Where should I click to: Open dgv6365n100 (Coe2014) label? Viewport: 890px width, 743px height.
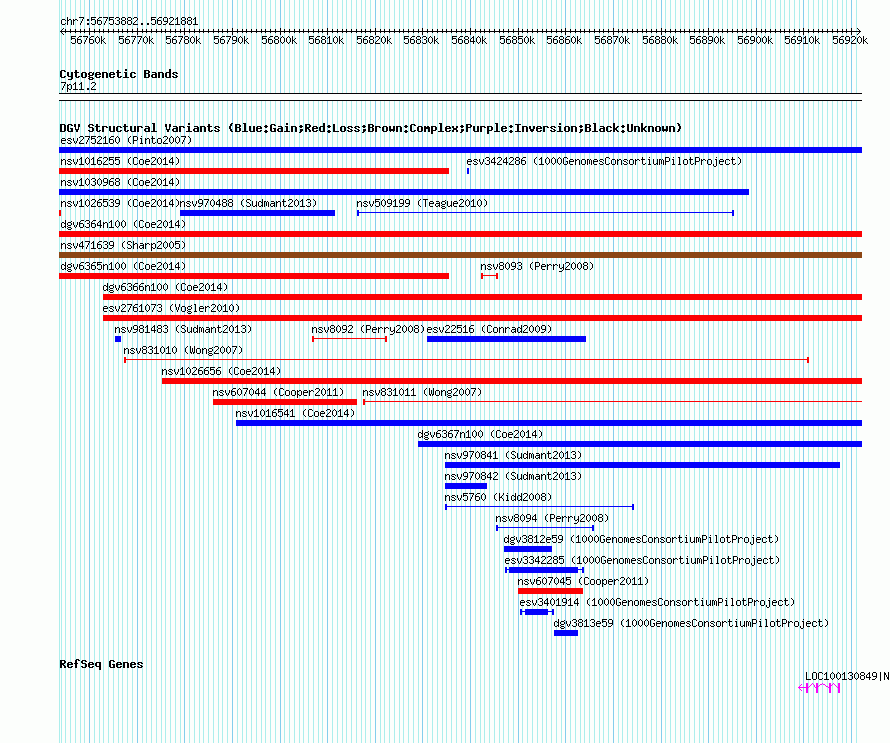pos(123,266)
